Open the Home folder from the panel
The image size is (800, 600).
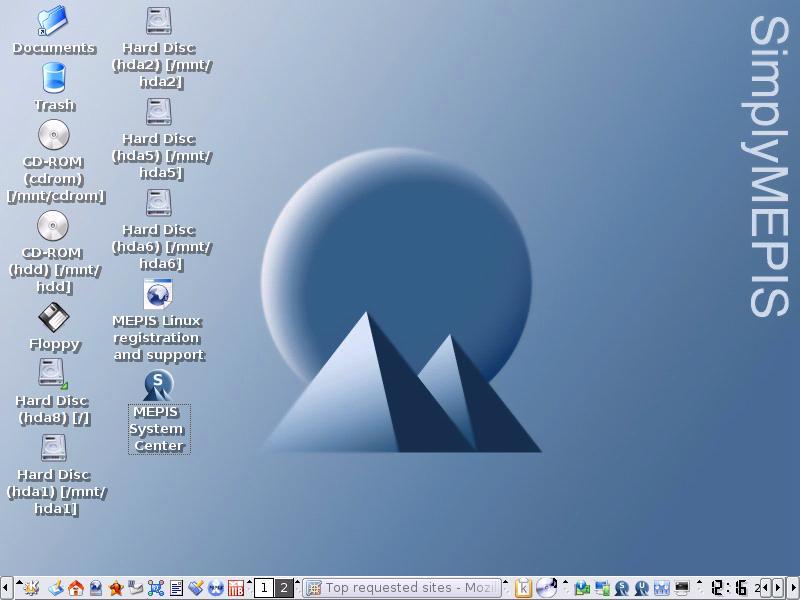click(76, 588)
